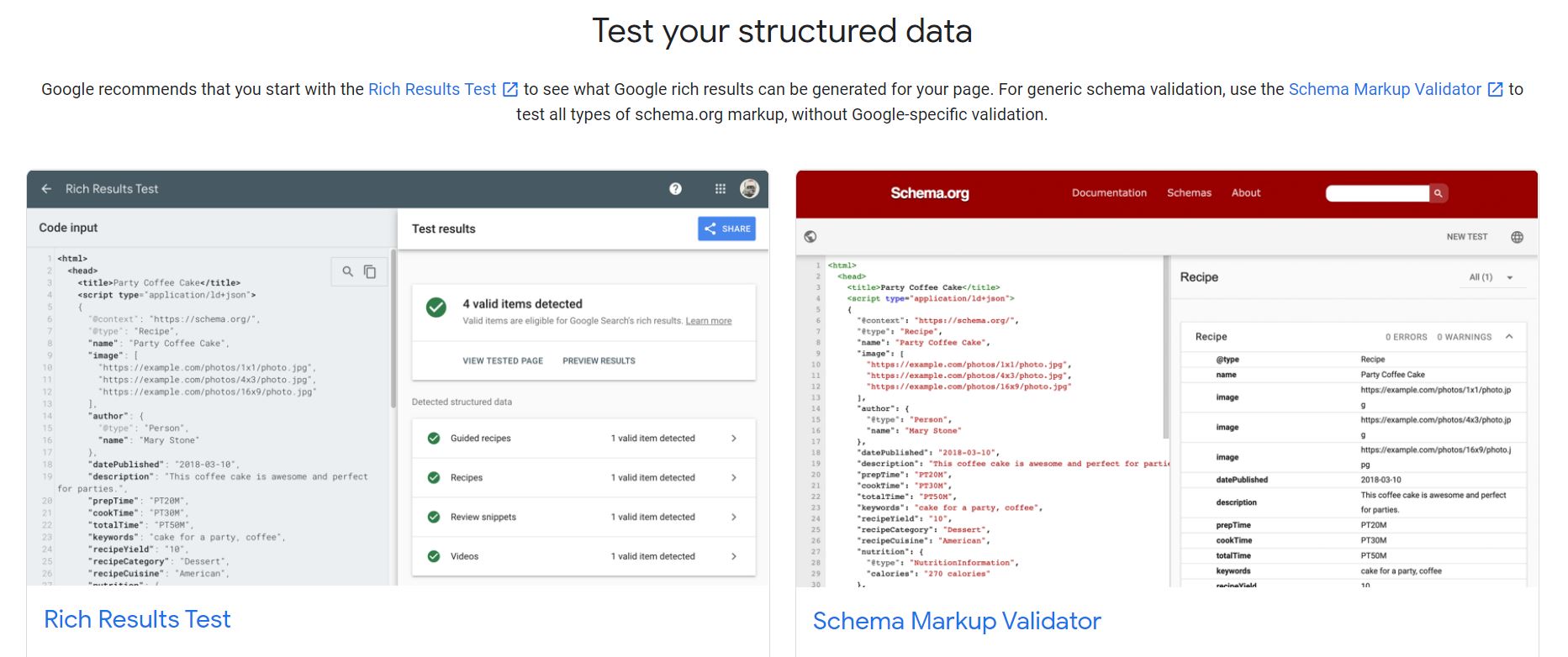1568x657 pixels.
Task: Copy code using the copy icon
Action: (370, 271)
